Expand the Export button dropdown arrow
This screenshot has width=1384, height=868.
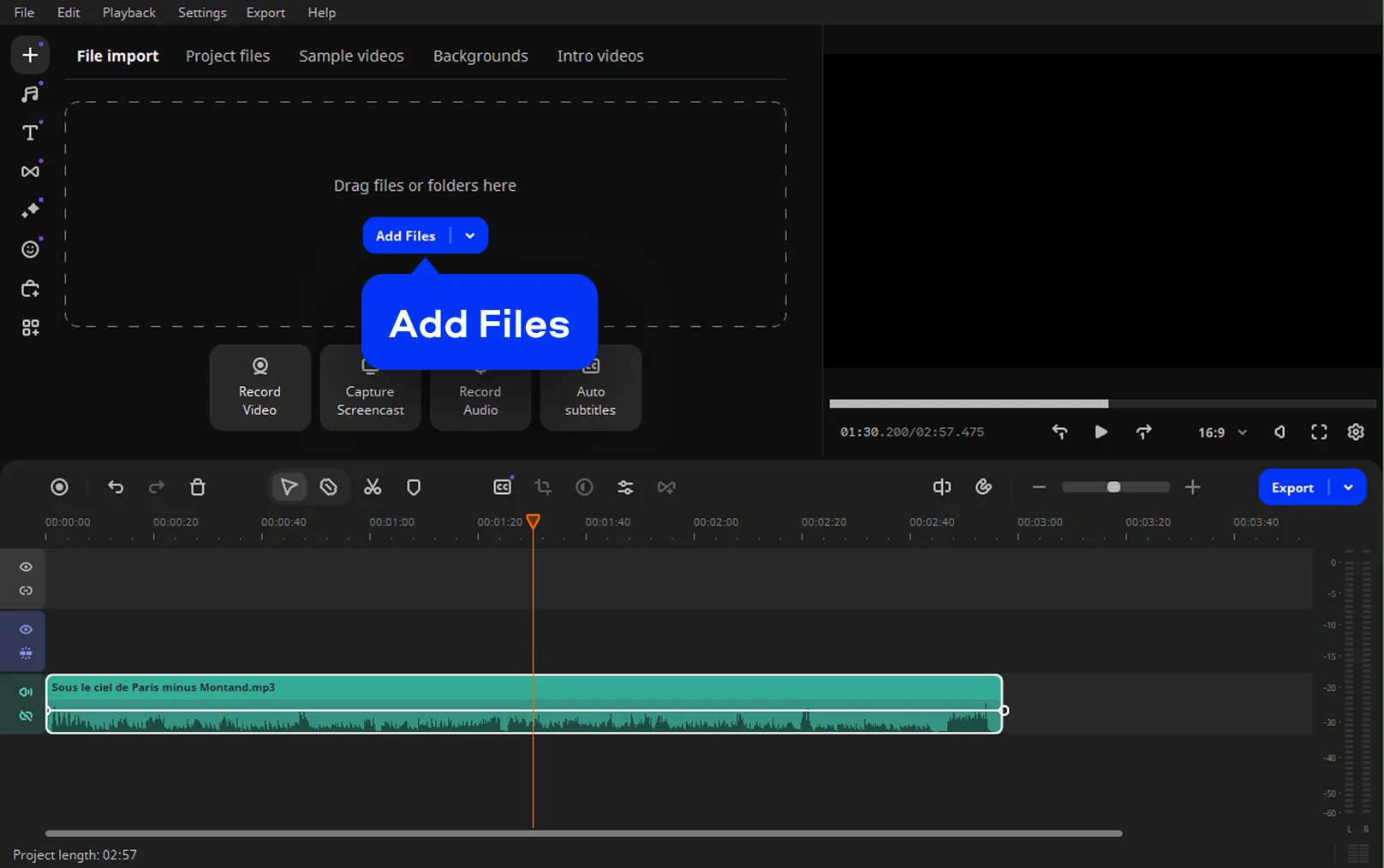pos(1348,487)
